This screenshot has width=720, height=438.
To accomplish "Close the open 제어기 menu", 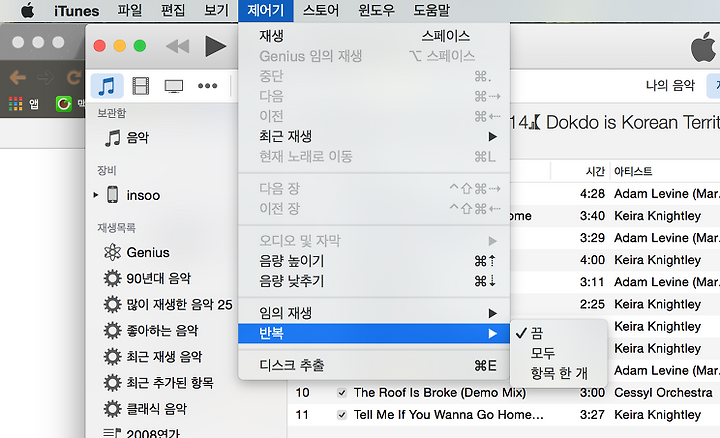I will click(265, 11).
